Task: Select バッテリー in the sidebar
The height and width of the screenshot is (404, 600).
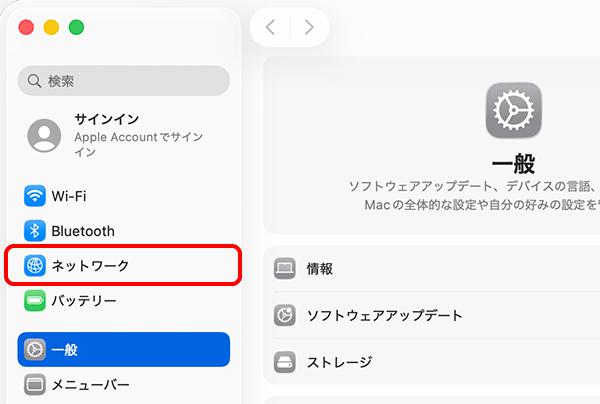Action: point(84,300)
